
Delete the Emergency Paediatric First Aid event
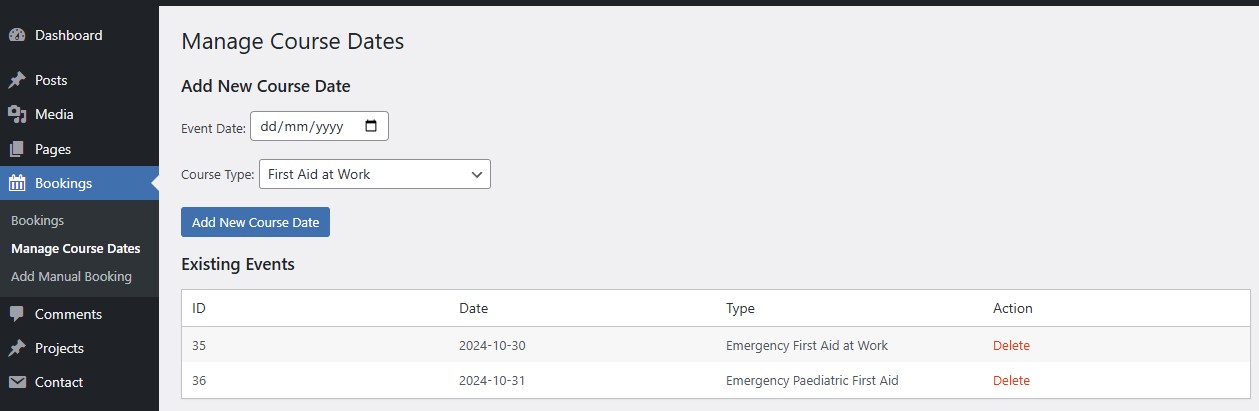pyautogui.click(x=1010, y=381)
